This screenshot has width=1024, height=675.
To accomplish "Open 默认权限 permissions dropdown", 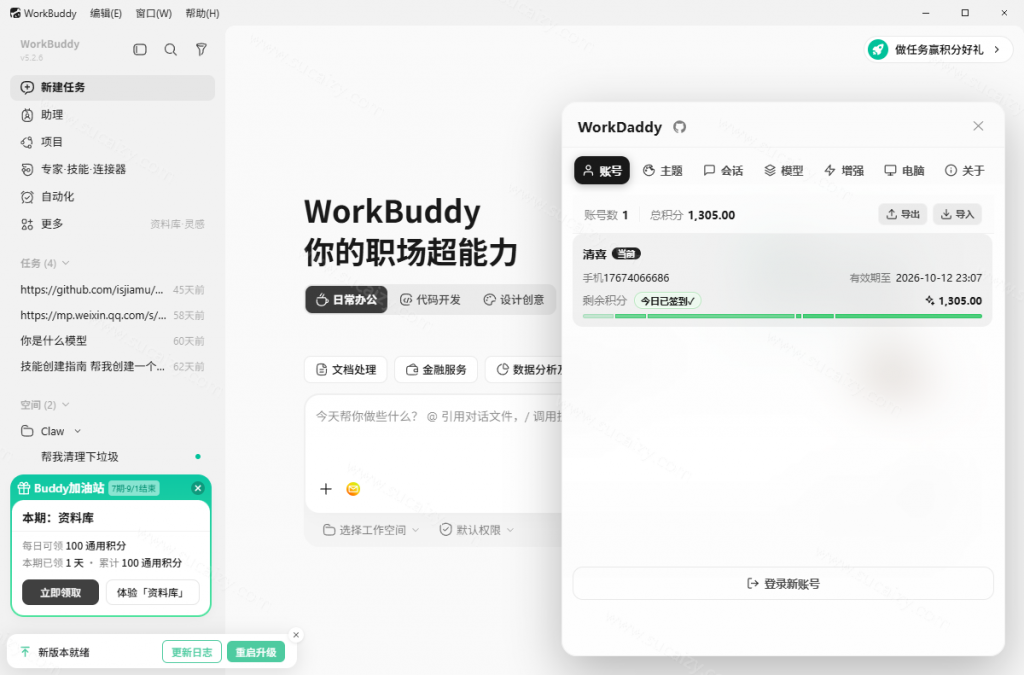I will click(x=477, y=530).
